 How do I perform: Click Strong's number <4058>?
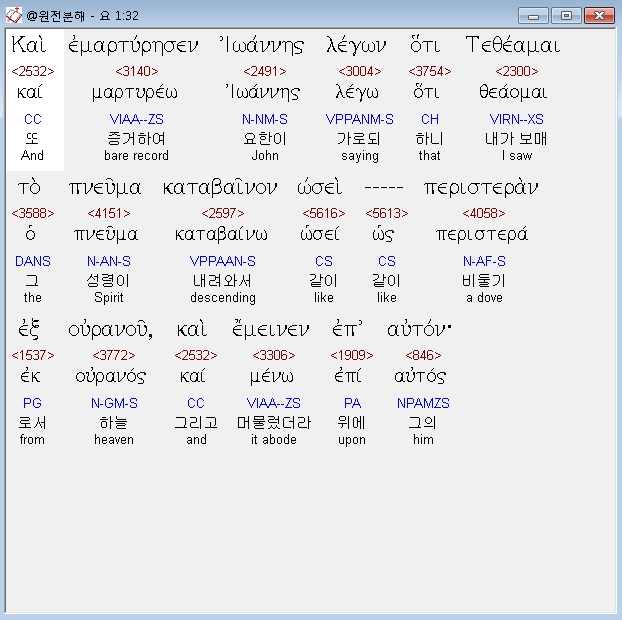(x=484, y=213)
